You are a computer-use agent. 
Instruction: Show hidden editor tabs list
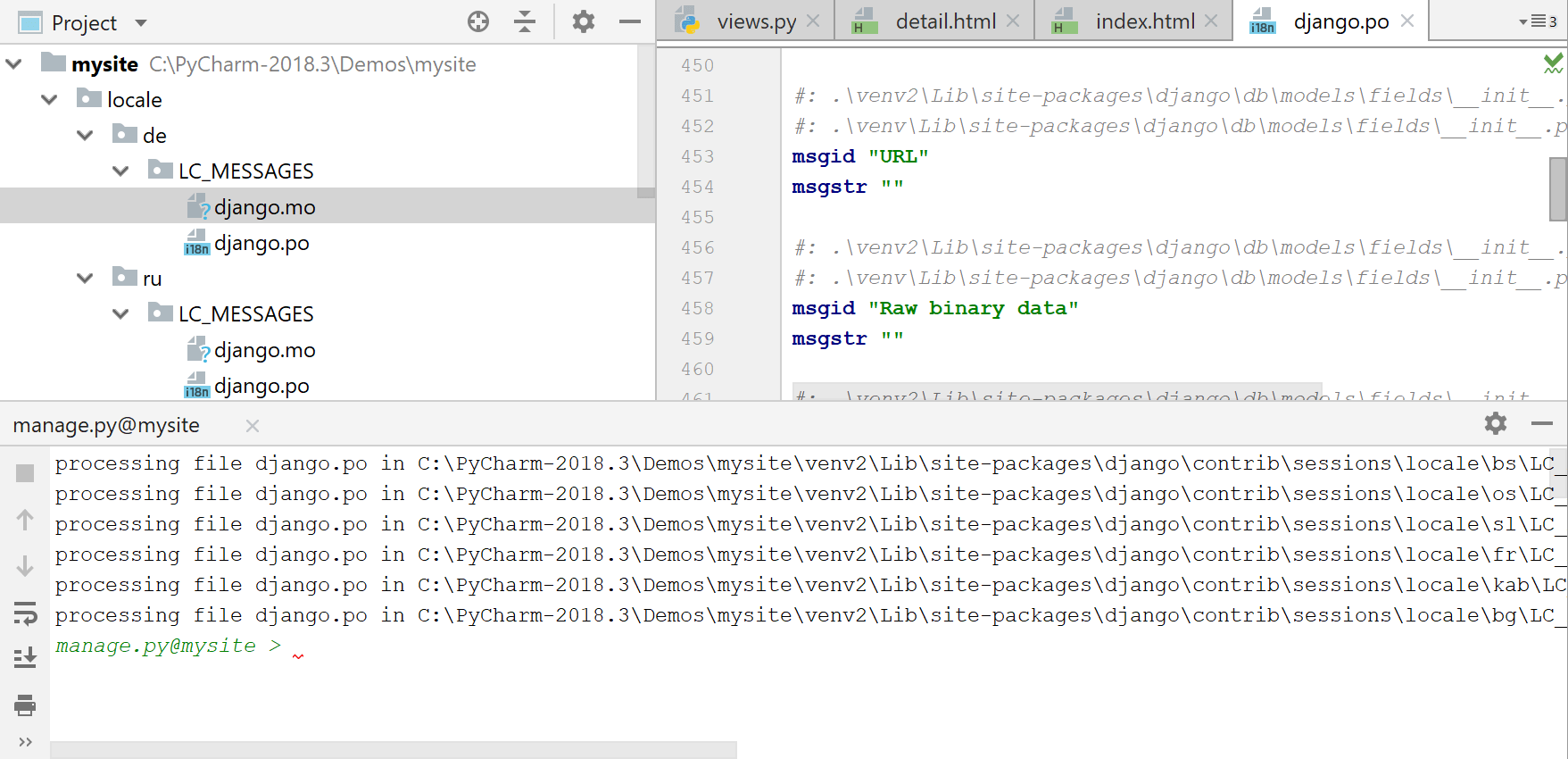(1537, 21)
